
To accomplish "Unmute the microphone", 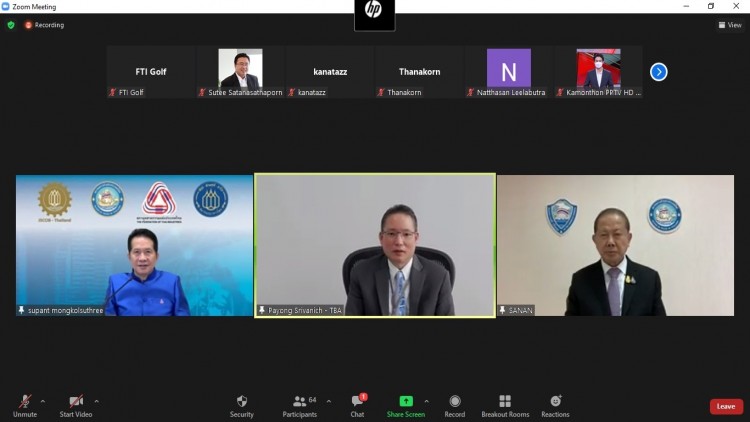I will point(25,406).
